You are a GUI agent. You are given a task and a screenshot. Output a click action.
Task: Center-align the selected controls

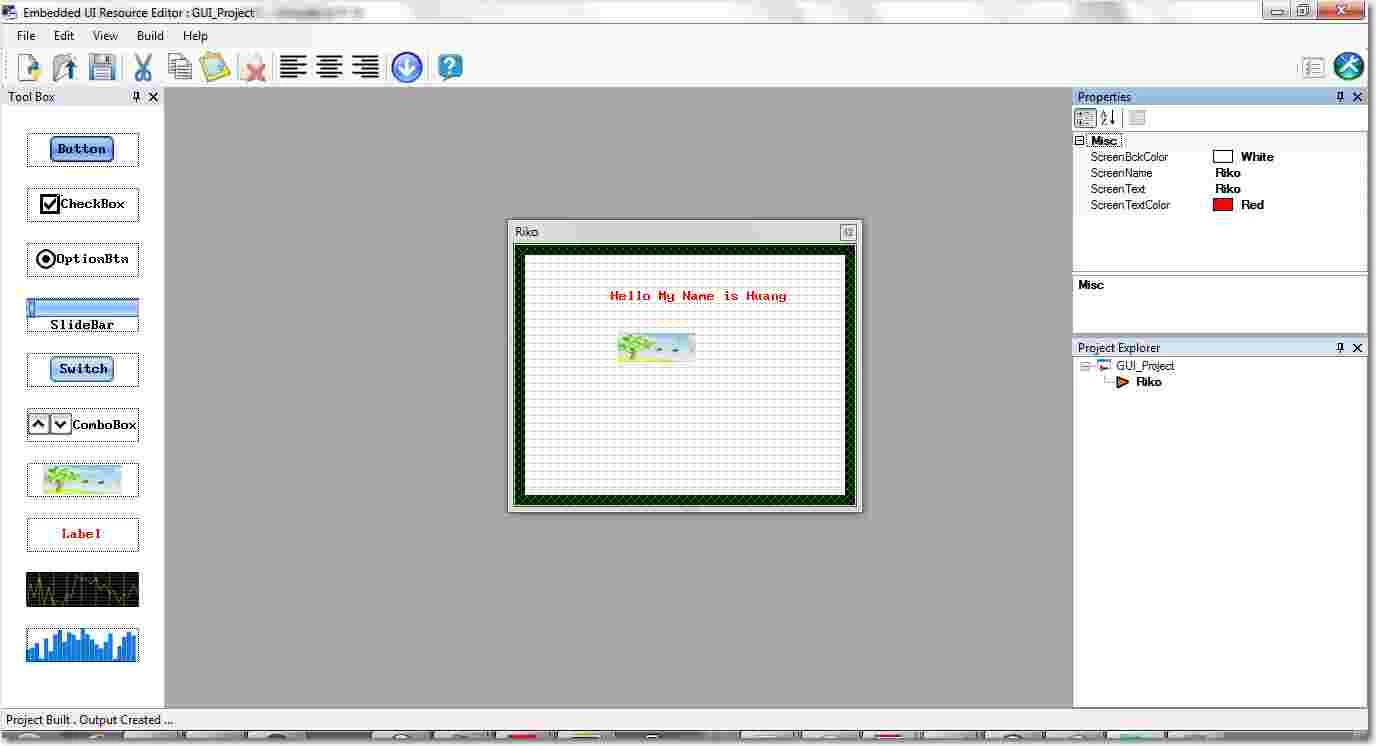point(329,67)
